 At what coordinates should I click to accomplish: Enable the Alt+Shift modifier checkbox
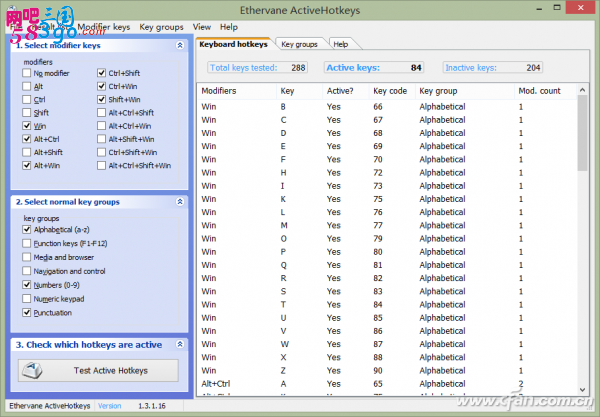(26, 152)
